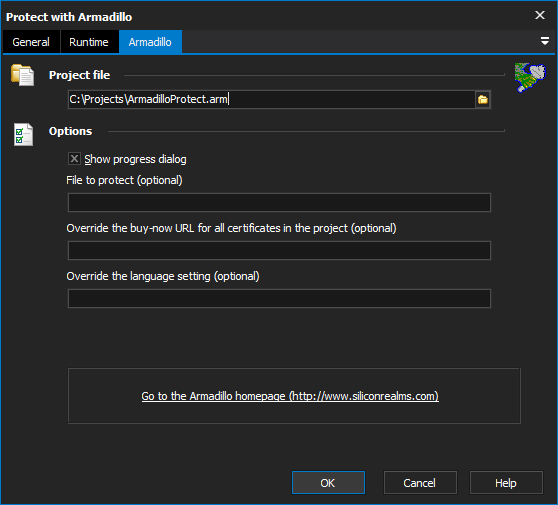Viewport: 558px width, 505px height.
Task: Click the language setting override field
Action: click(279, 299)
